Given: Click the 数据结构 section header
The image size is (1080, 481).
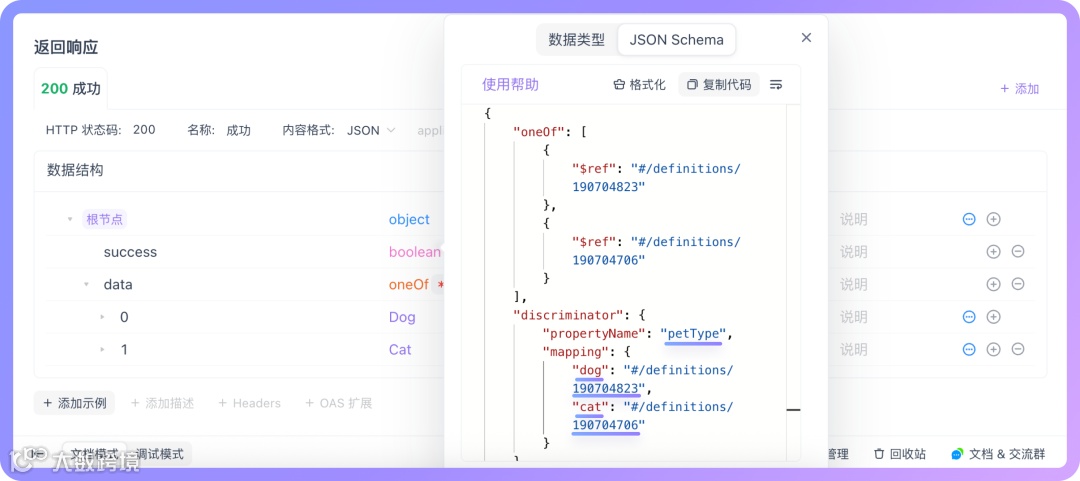Looking at the screenshot, I should point(75,170).
